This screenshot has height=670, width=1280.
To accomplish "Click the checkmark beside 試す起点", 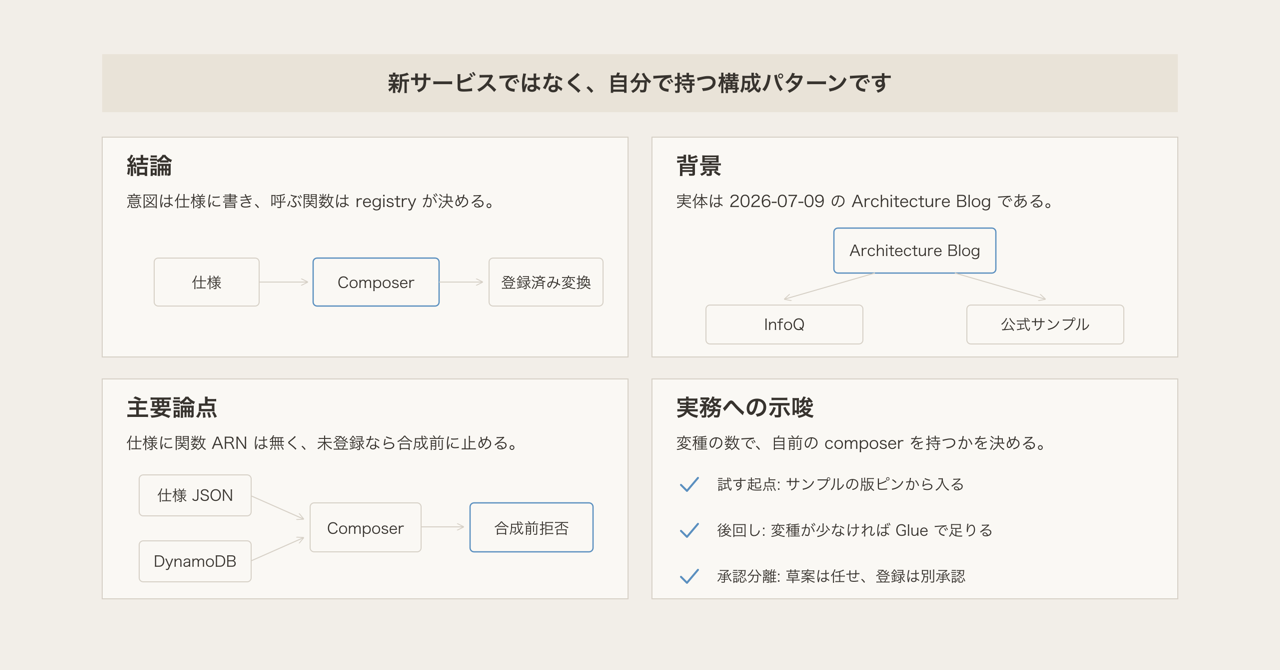I will click(689, 484).
